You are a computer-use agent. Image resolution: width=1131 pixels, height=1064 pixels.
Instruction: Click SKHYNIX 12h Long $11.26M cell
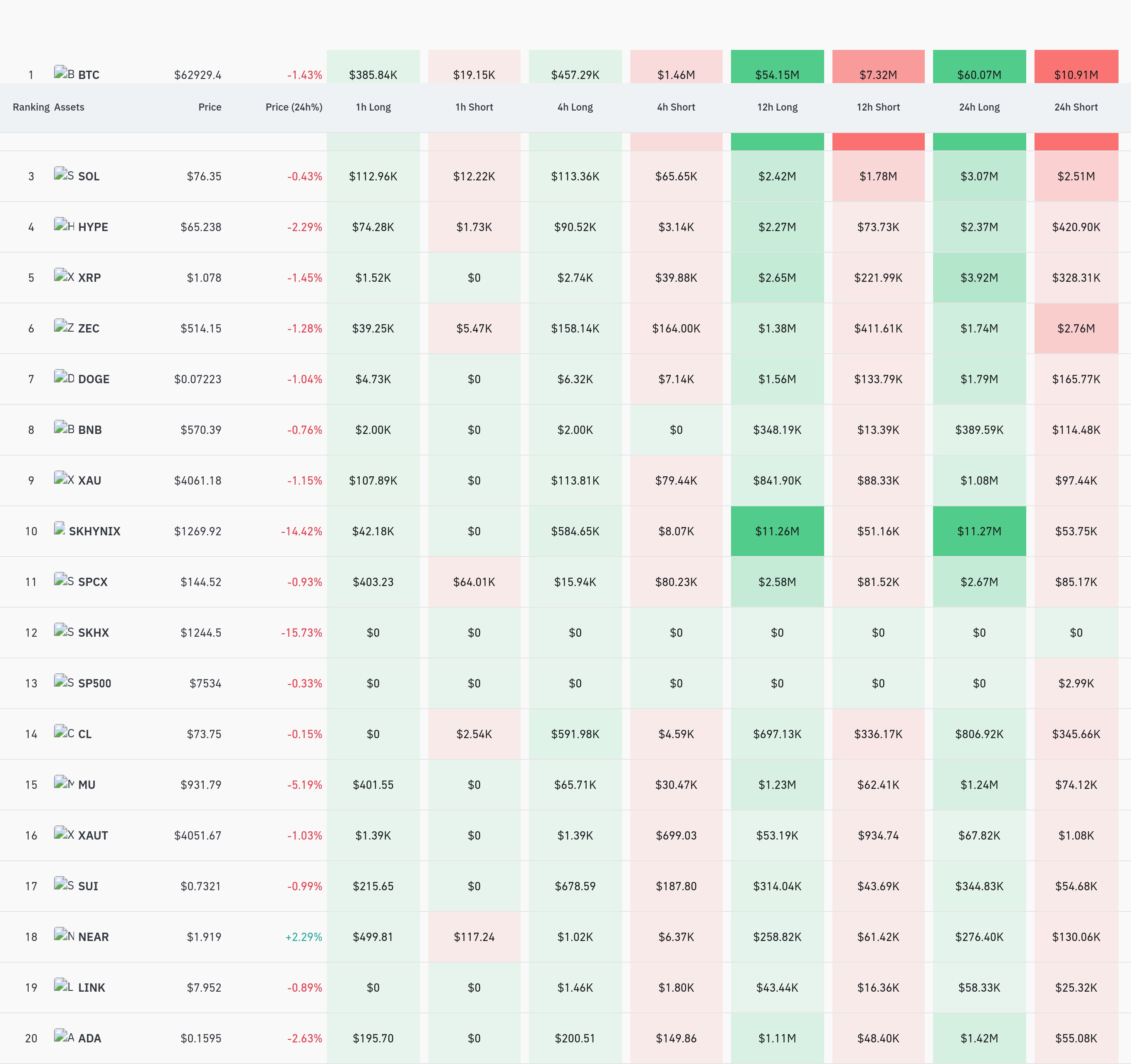(777, 531)
